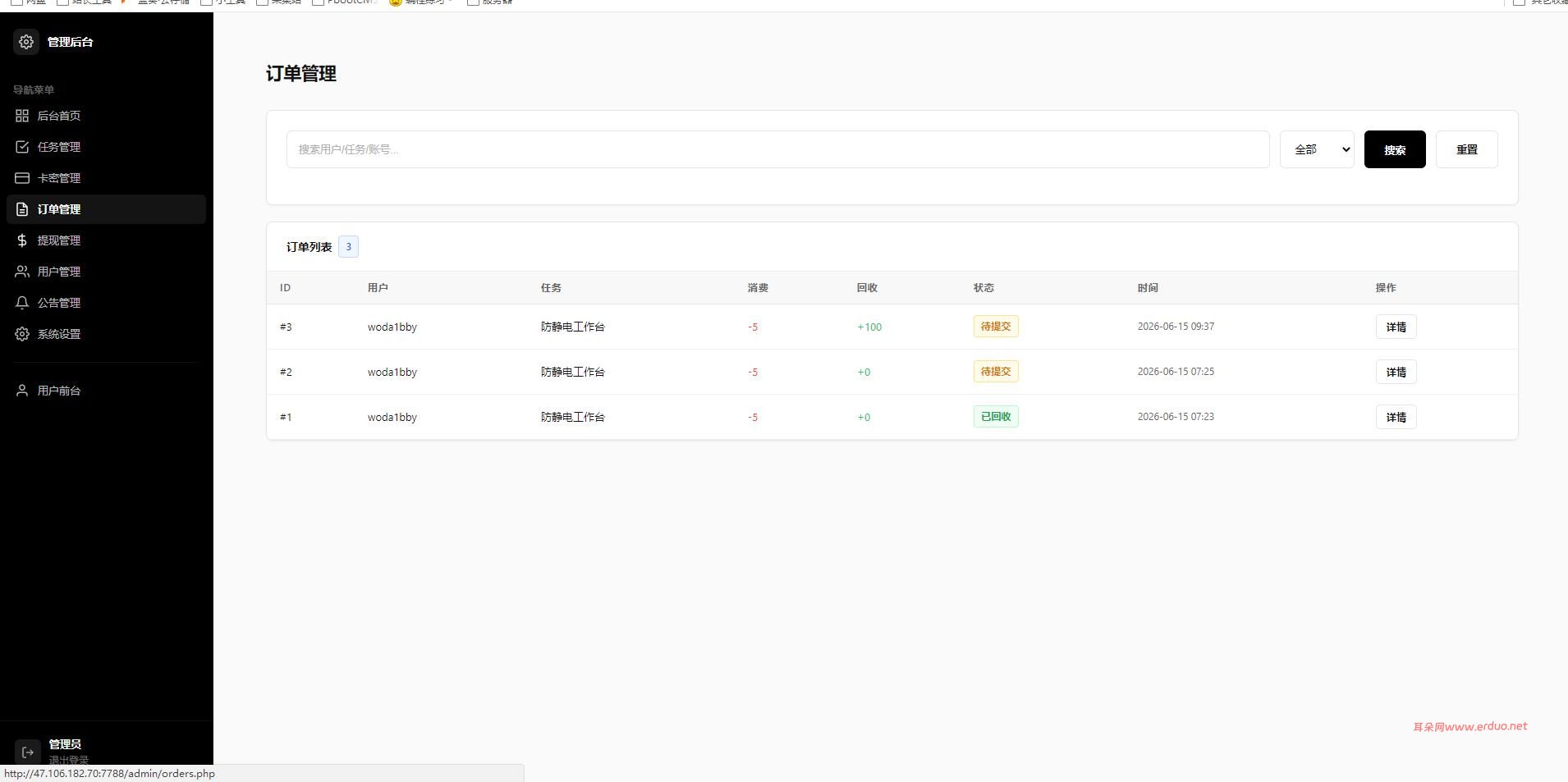Click the 重置 button

click(1466, 149)
